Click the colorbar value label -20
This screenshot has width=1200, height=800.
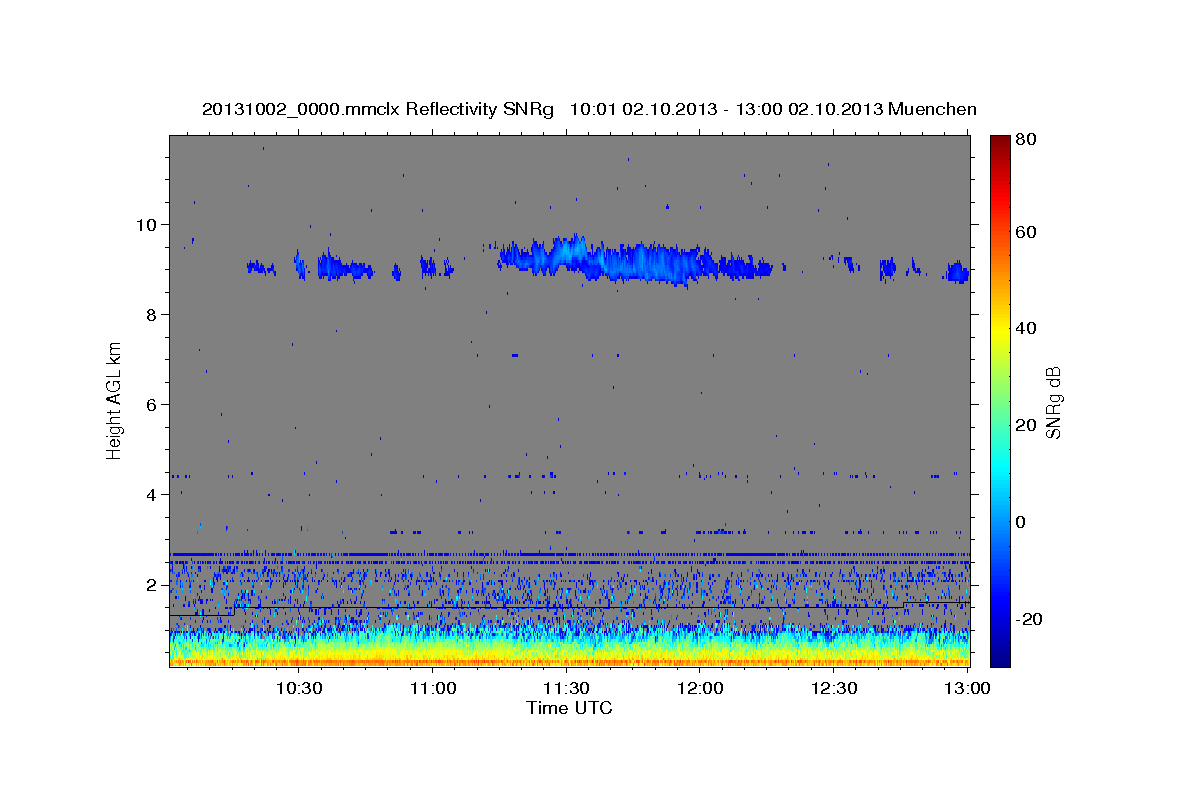1027,619
